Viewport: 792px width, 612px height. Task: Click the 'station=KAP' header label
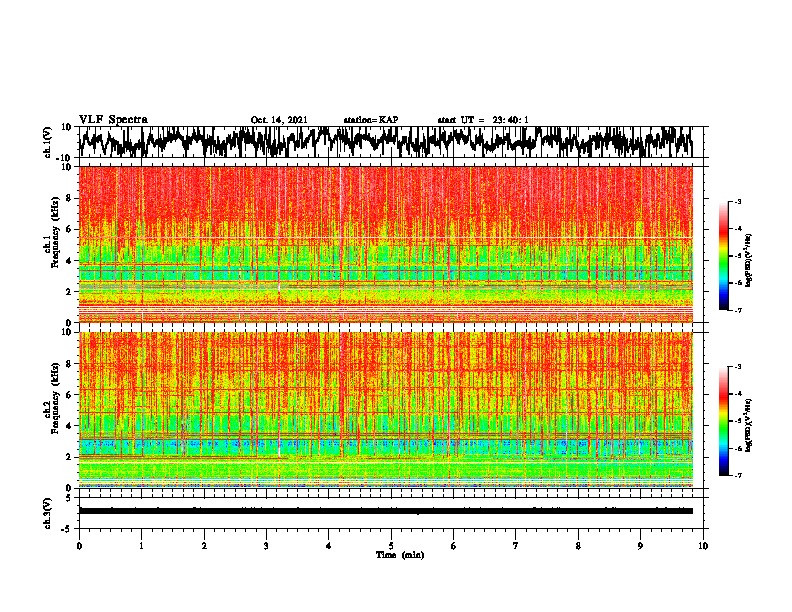(x=371, y=120)
